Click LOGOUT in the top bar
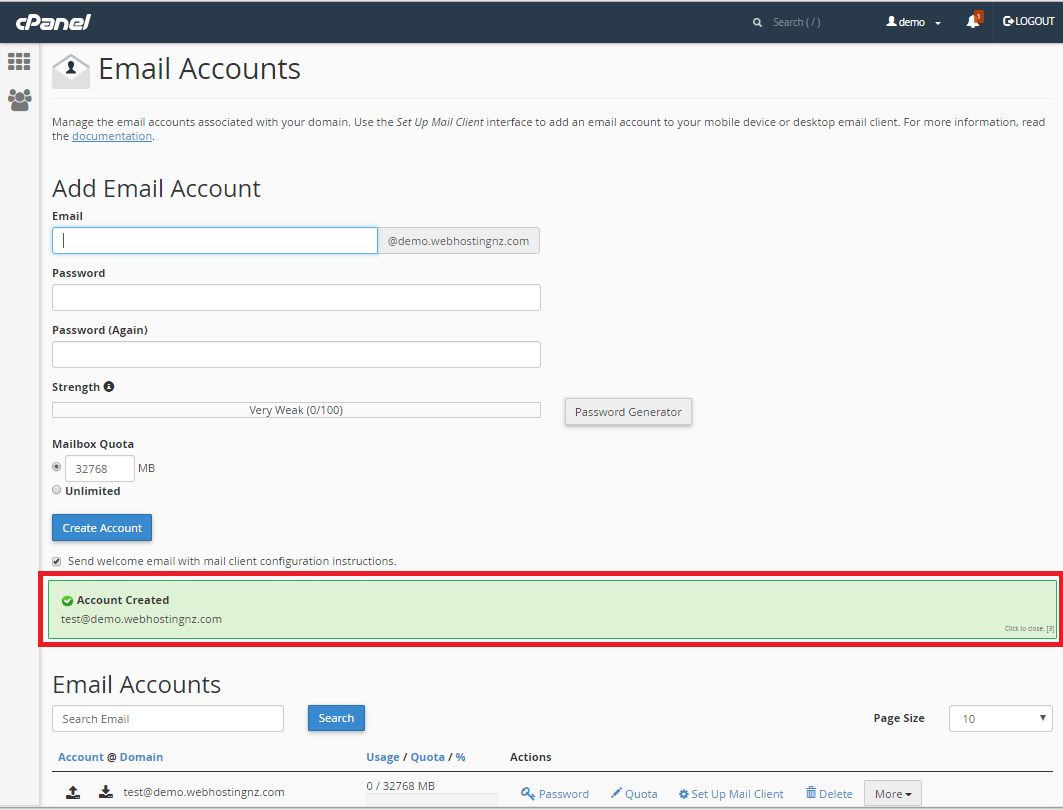This screenshot has width=1063, height=810. [1028, 20]
